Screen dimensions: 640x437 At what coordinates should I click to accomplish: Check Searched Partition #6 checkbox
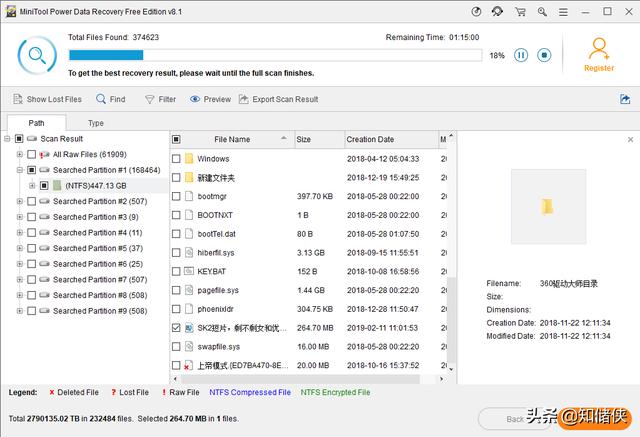point(31,264)
